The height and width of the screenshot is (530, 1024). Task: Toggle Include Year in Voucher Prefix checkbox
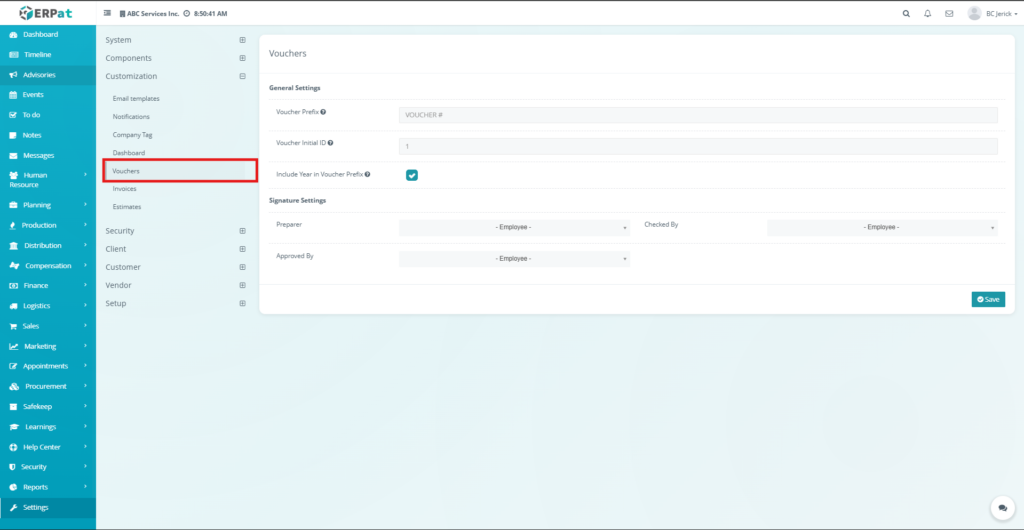tap(411, 175)
